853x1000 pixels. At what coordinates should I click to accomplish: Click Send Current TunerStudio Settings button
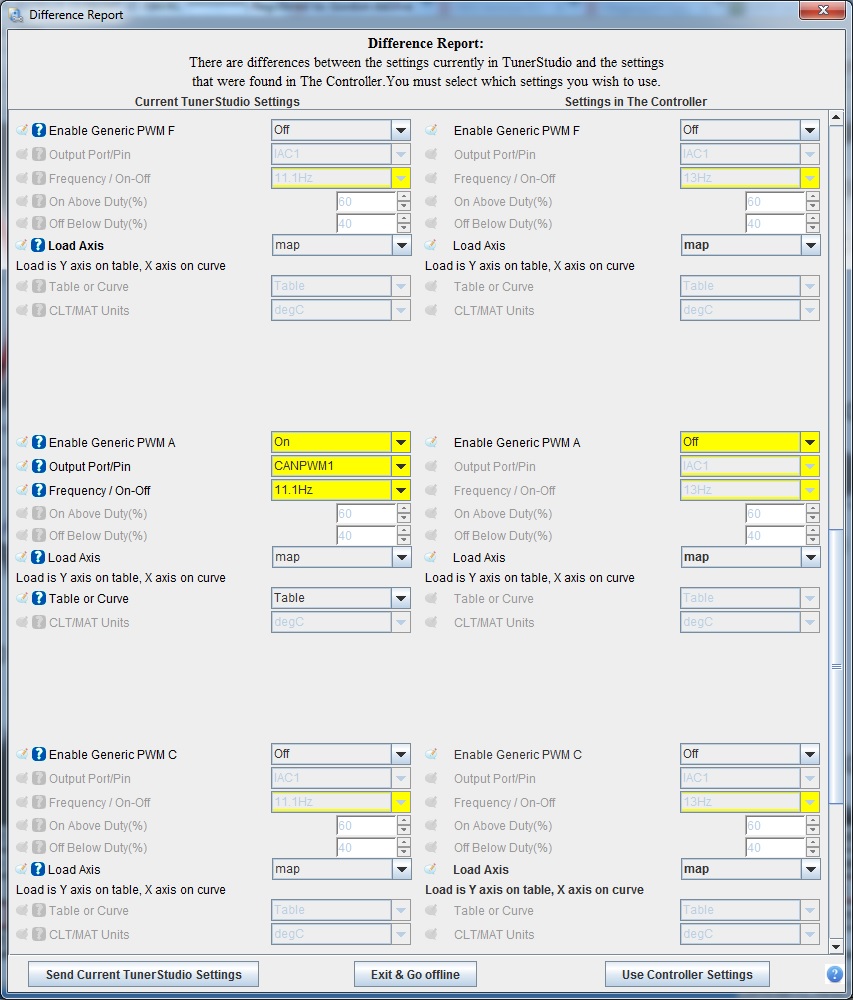[143, 974]
